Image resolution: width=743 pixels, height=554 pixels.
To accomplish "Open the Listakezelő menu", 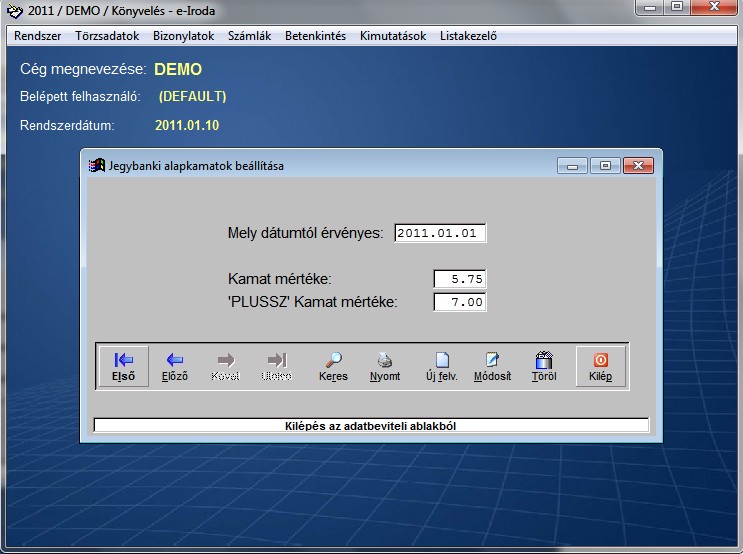I will pyautogui.click(x=468, y=36).
